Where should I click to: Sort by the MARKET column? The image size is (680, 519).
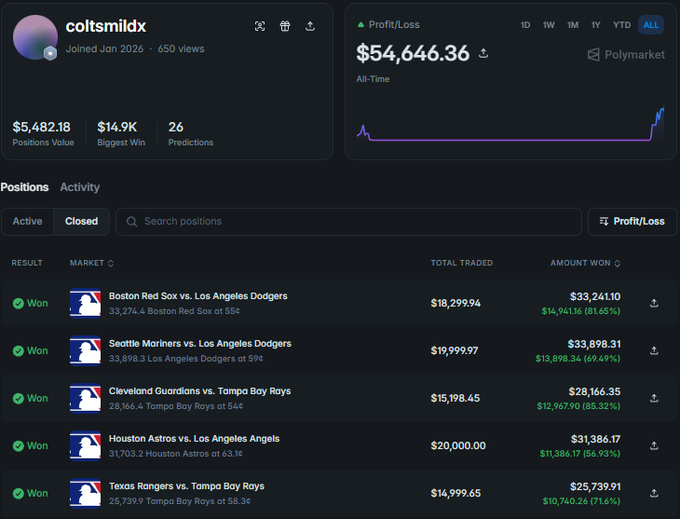coord(92,263)
